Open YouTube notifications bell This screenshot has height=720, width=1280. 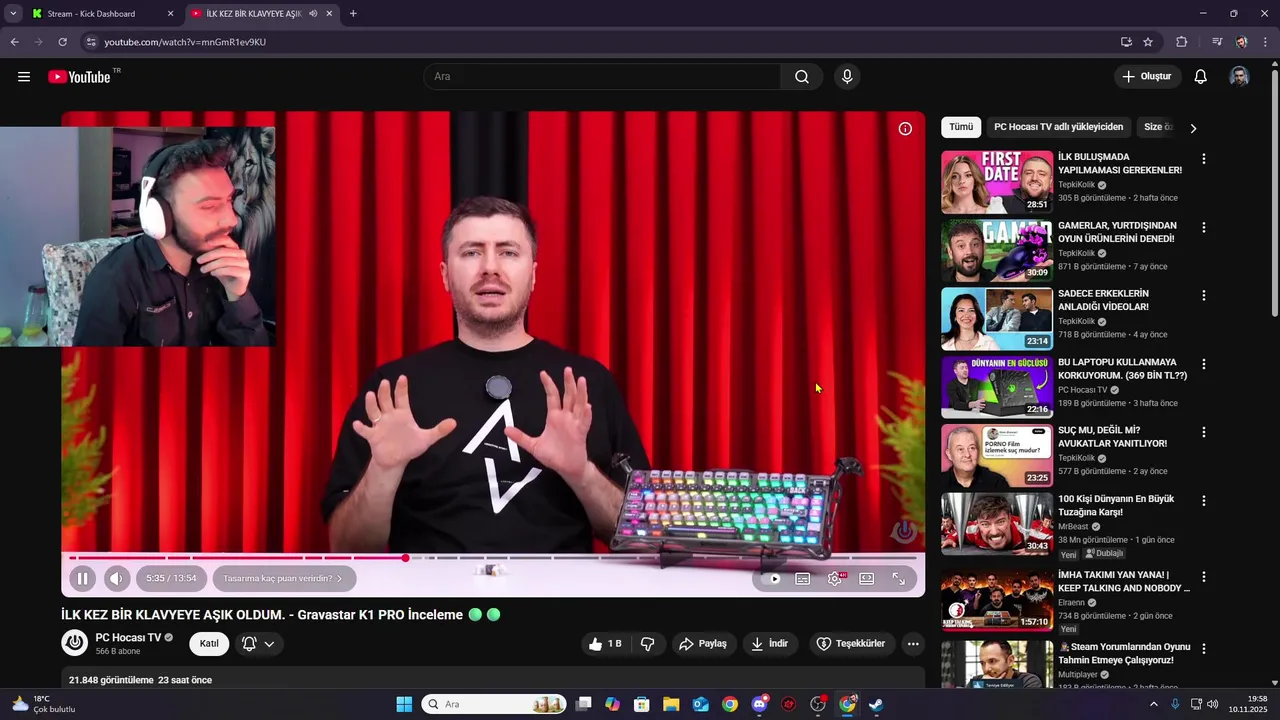pos(1201,77)
